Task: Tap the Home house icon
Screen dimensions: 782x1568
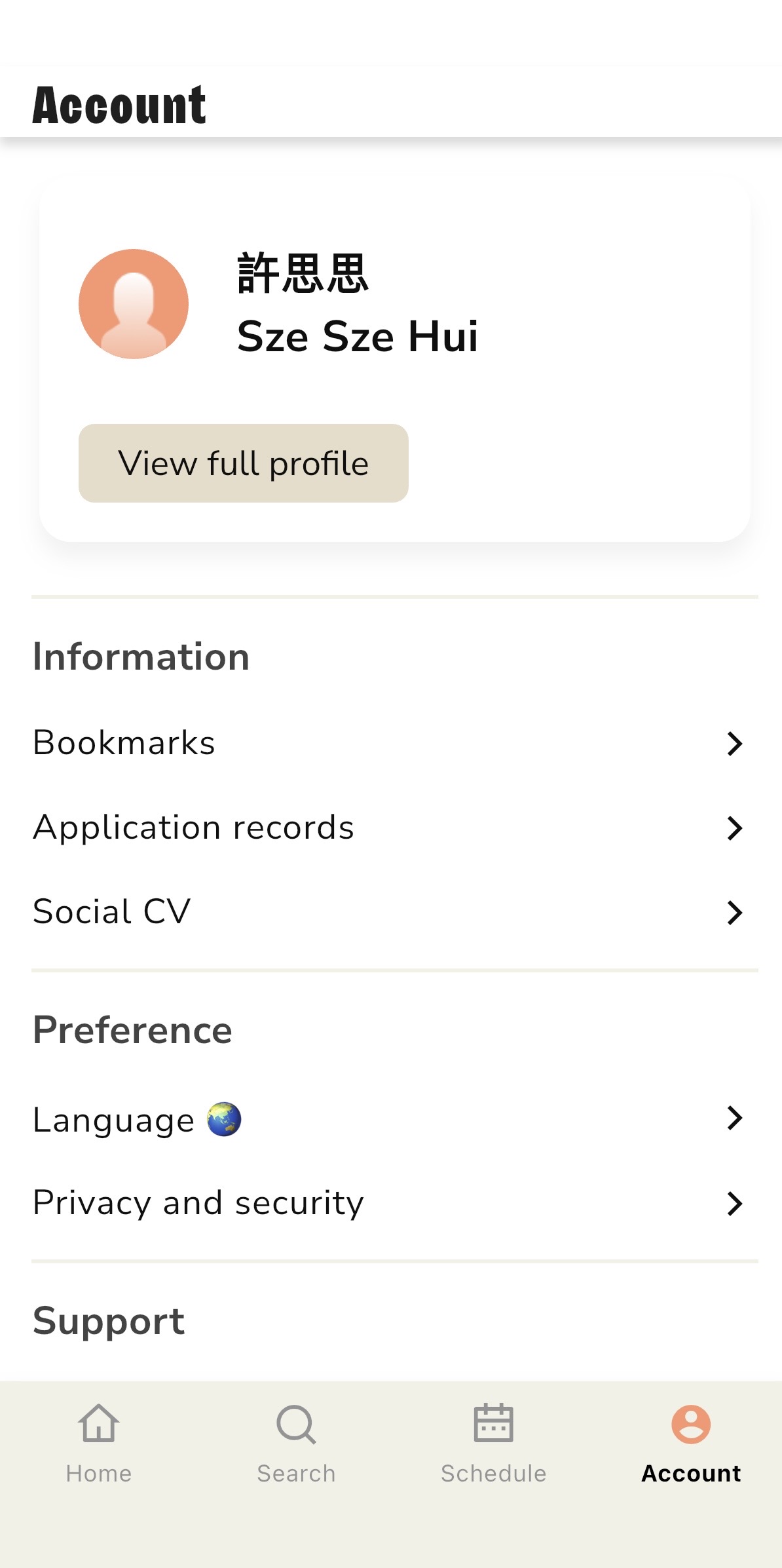Action: point(98,1423)
